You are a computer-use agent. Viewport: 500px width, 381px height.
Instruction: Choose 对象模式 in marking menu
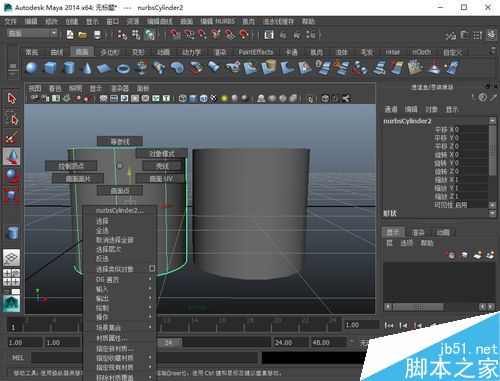click(162, 154)
